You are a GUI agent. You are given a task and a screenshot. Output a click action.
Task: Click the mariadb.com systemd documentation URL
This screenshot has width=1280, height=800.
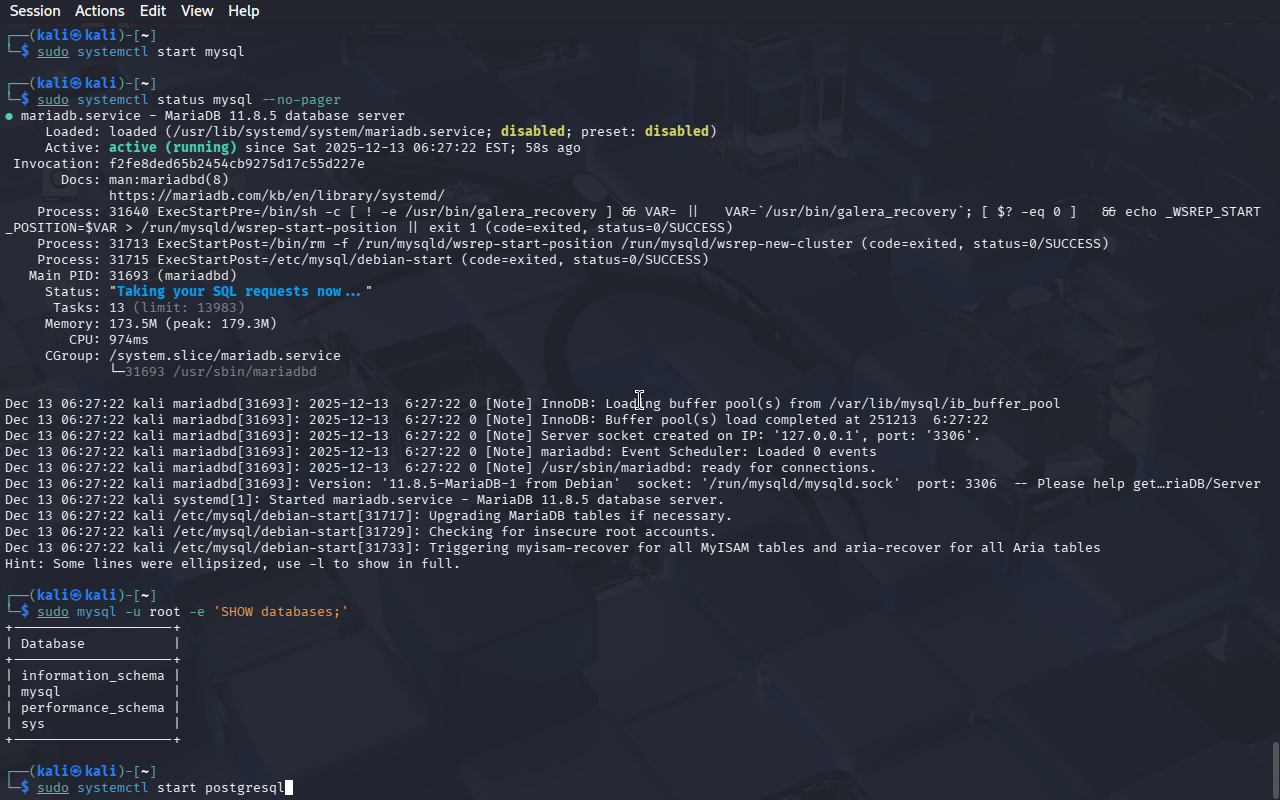tap(276, 195)
